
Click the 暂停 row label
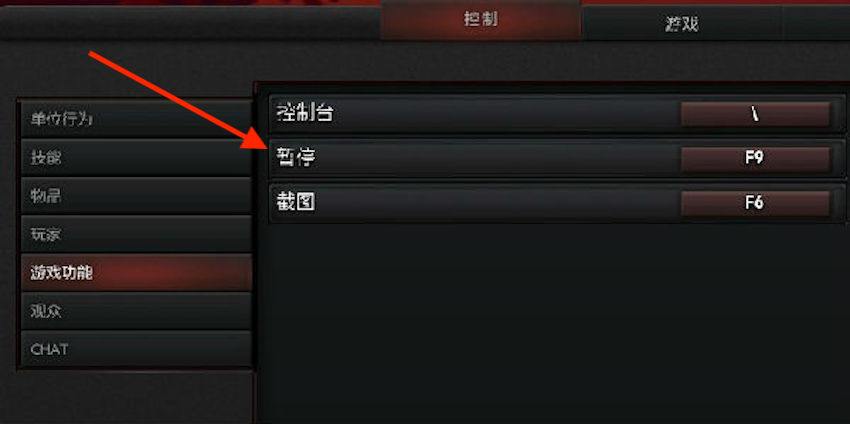click(295, 158)
